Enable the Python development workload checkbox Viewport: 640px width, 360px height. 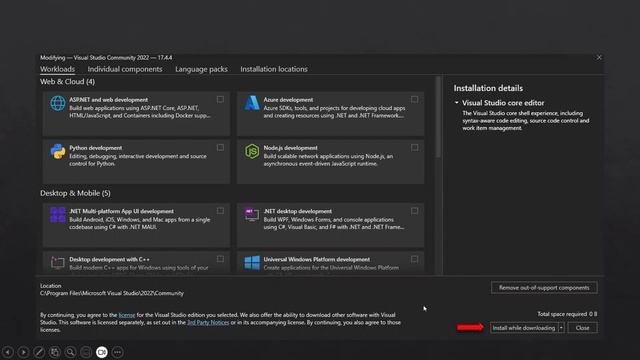220,147
